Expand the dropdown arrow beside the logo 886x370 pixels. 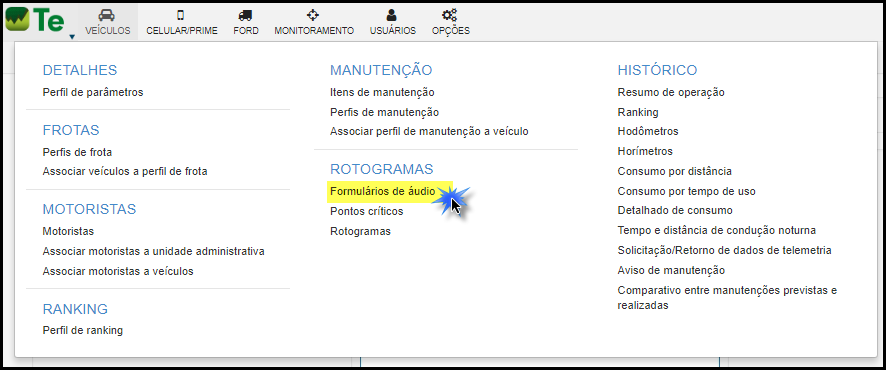[72, 37]
